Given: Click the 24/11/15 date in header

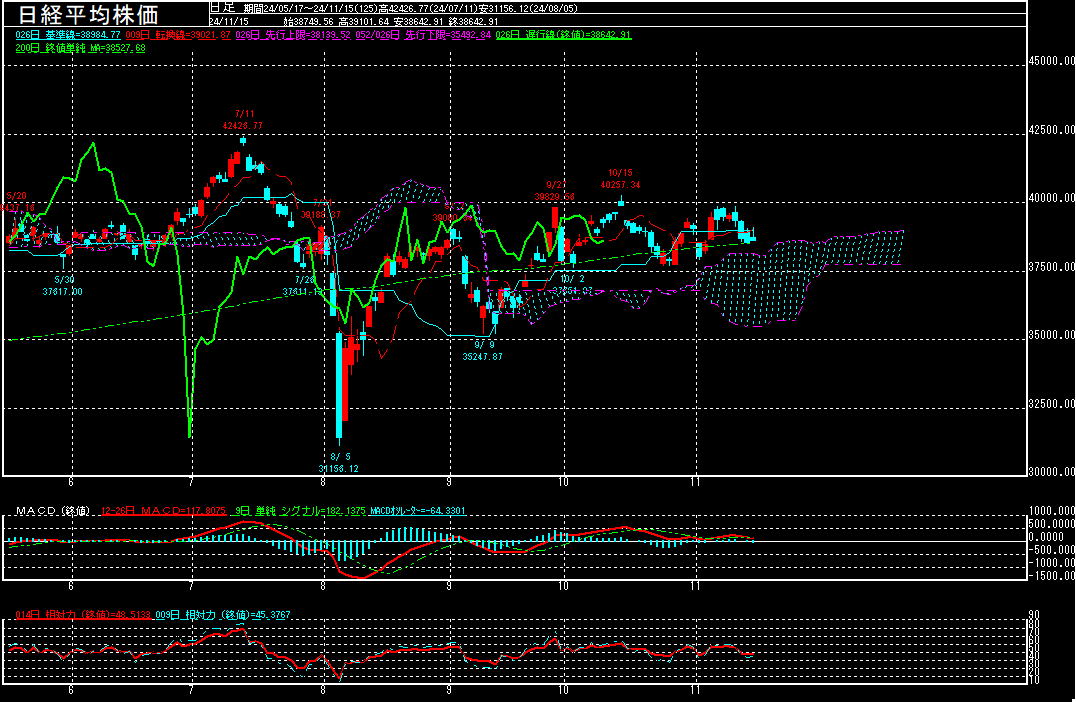Looking at the screenshot, I should [x=229, y=21].
